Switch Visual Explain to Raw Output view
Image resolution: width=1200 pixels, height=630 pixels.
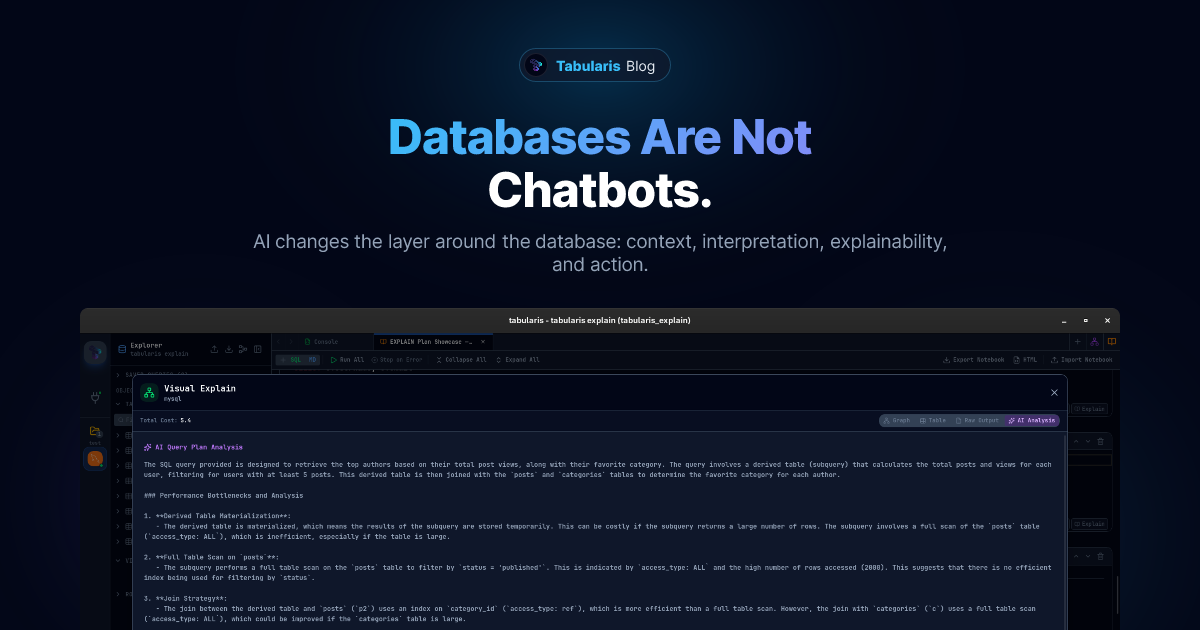(x=977, y=420)
